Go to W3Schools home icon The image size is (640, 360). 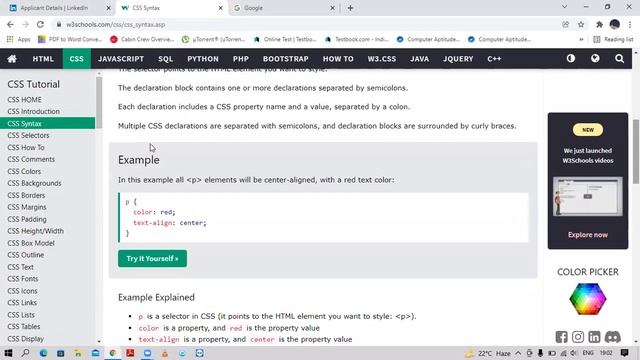12,59
